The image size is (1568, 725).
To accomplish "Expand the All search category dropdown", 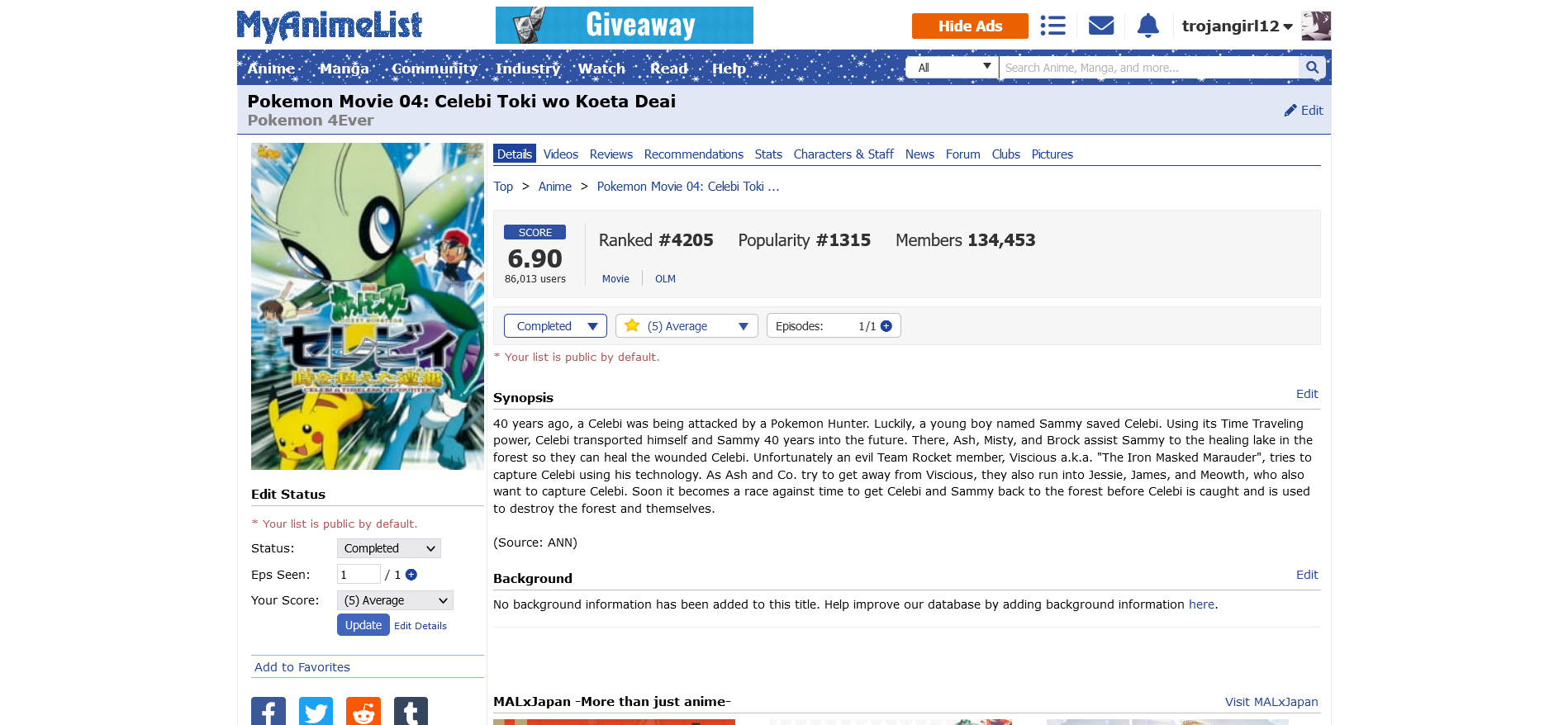I will click(953, 68).
